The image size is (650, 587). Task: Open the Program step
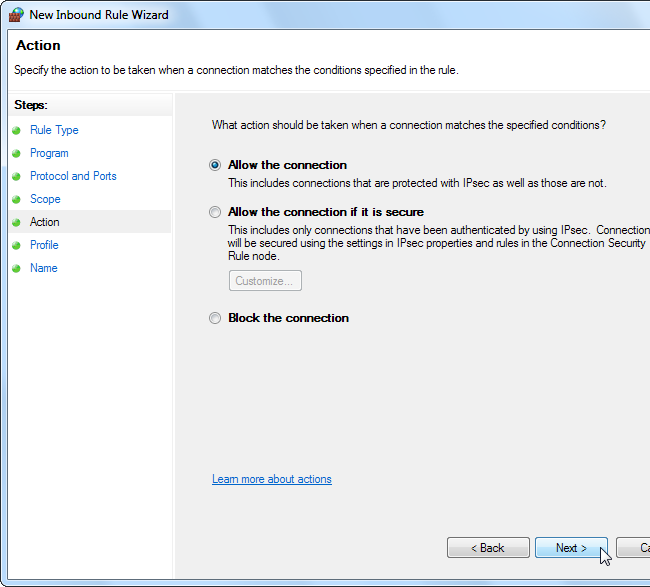tap(49, 153)
